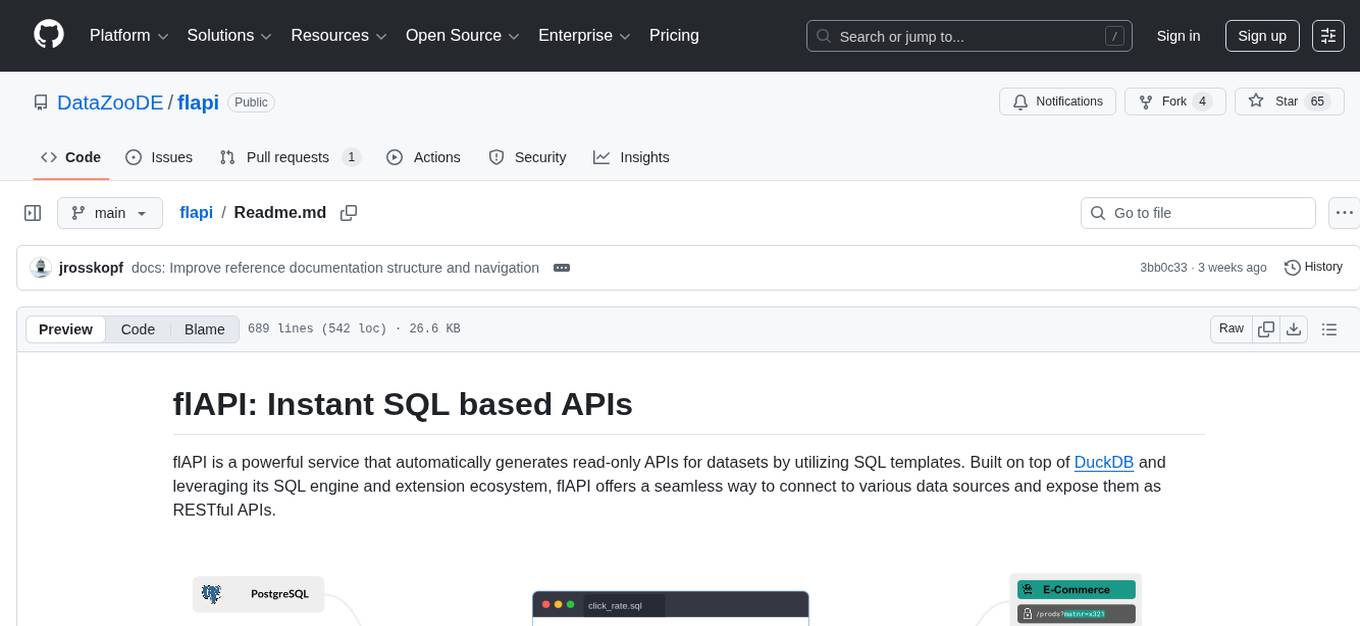The height and width of the screenshot is (626, 1360).
Task: Switch to the Pull requests tab
Action: (x=288, y=157)
